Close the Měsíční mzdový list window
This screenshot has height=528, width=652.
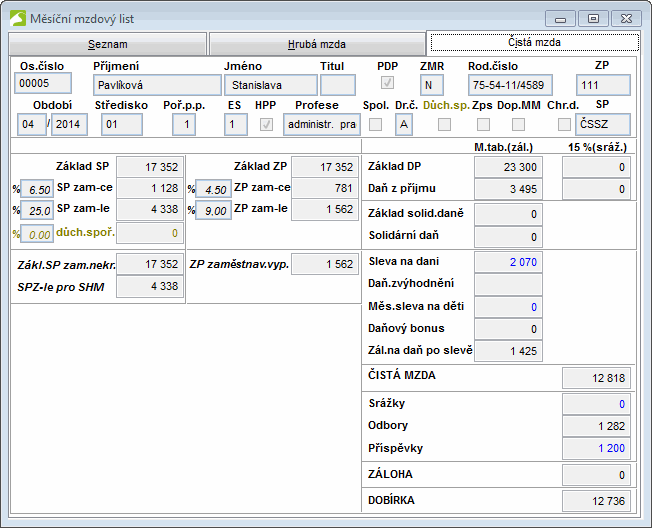click(626, 18)
